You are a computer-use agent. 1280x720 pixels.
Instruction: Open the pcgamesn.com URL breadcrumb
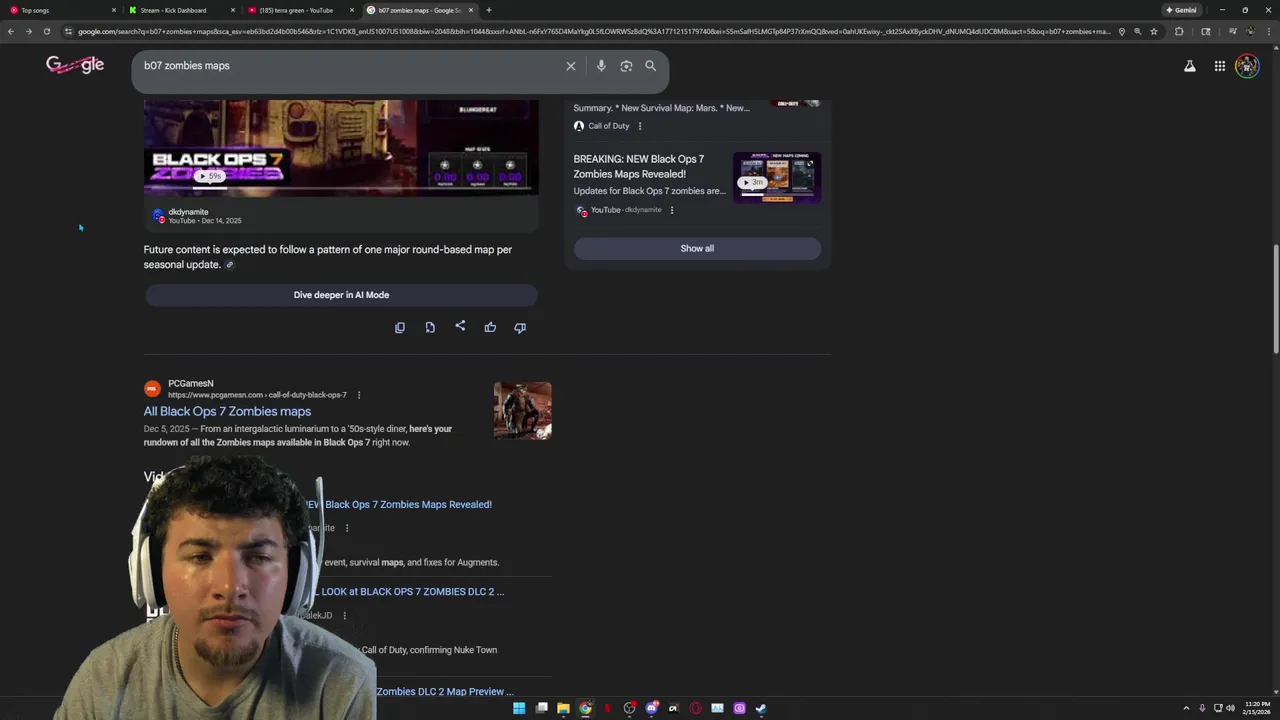pos(257,395)
